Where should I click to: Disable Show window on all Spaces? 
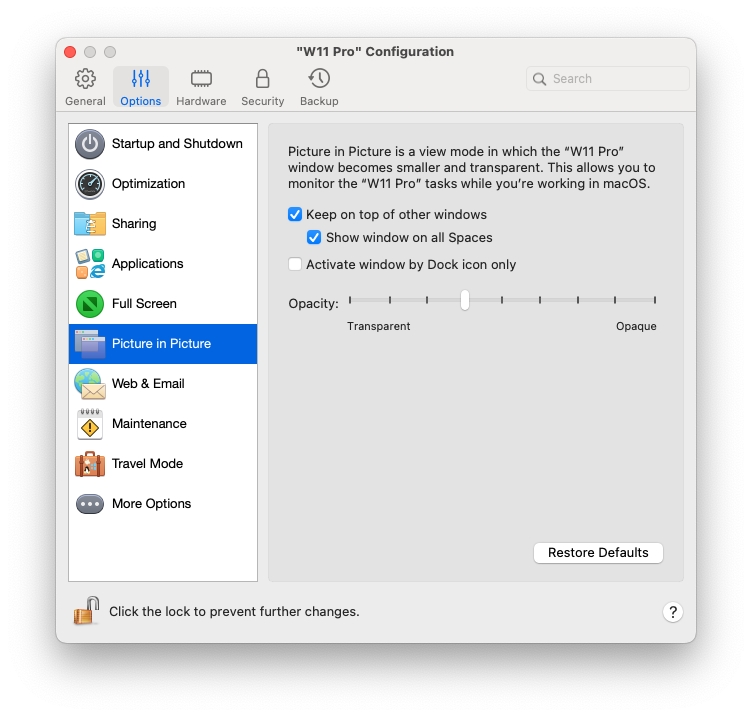pyautogui.click(x=314, y=238)
